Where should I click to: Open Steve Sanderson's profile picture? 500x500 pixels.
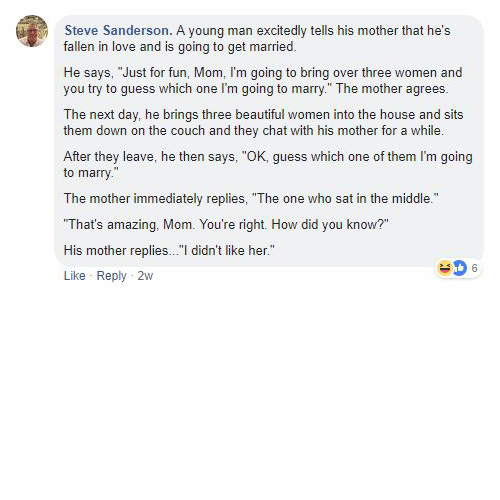tap(32, 31)
